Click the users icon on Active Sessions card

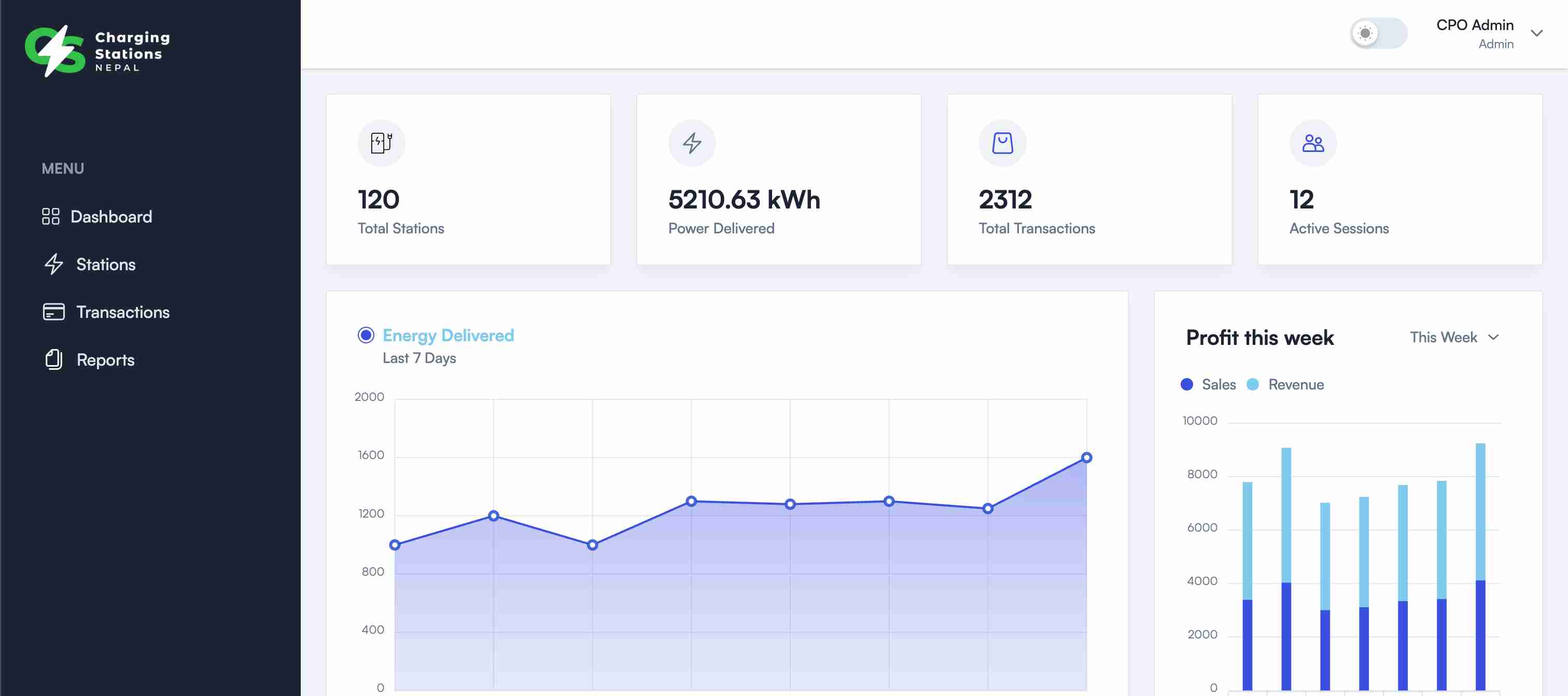pyautogui.click(x=1312, y=143)
